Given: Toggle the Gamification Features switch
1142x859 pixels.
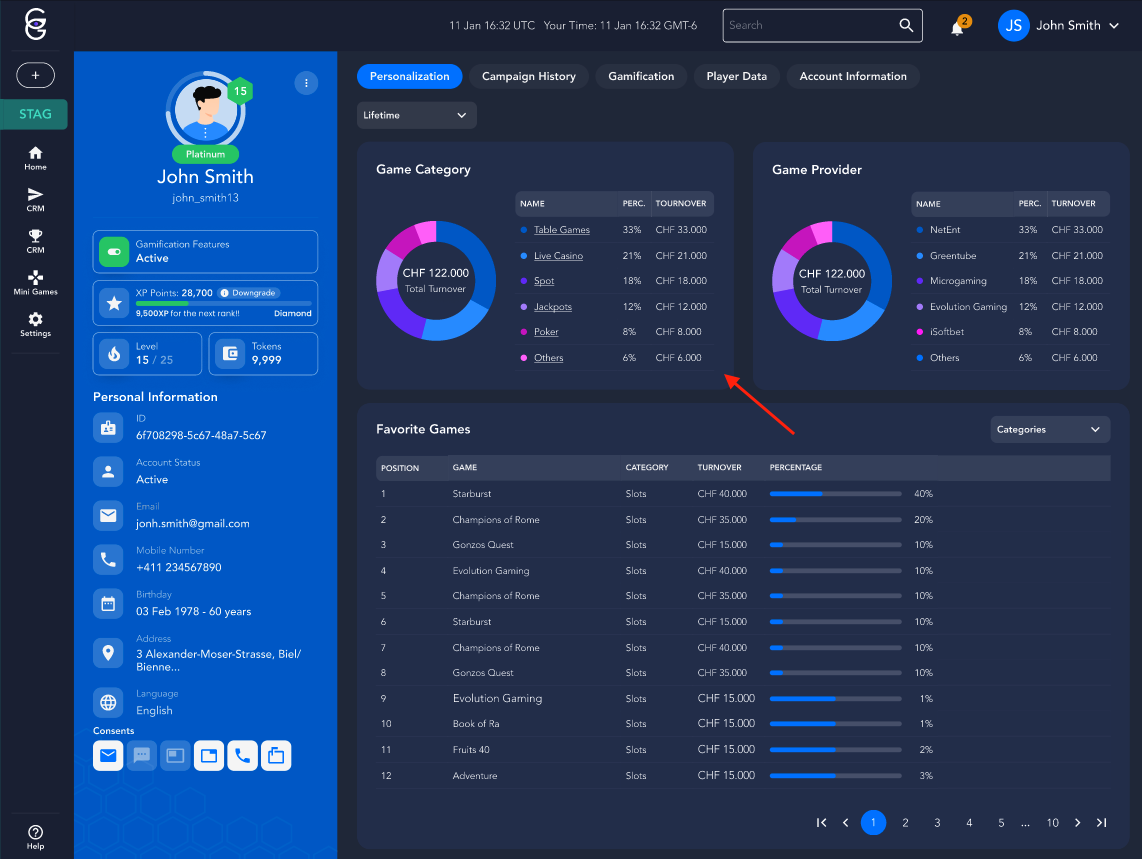Looking at the screenshot, I should (114, 252).
